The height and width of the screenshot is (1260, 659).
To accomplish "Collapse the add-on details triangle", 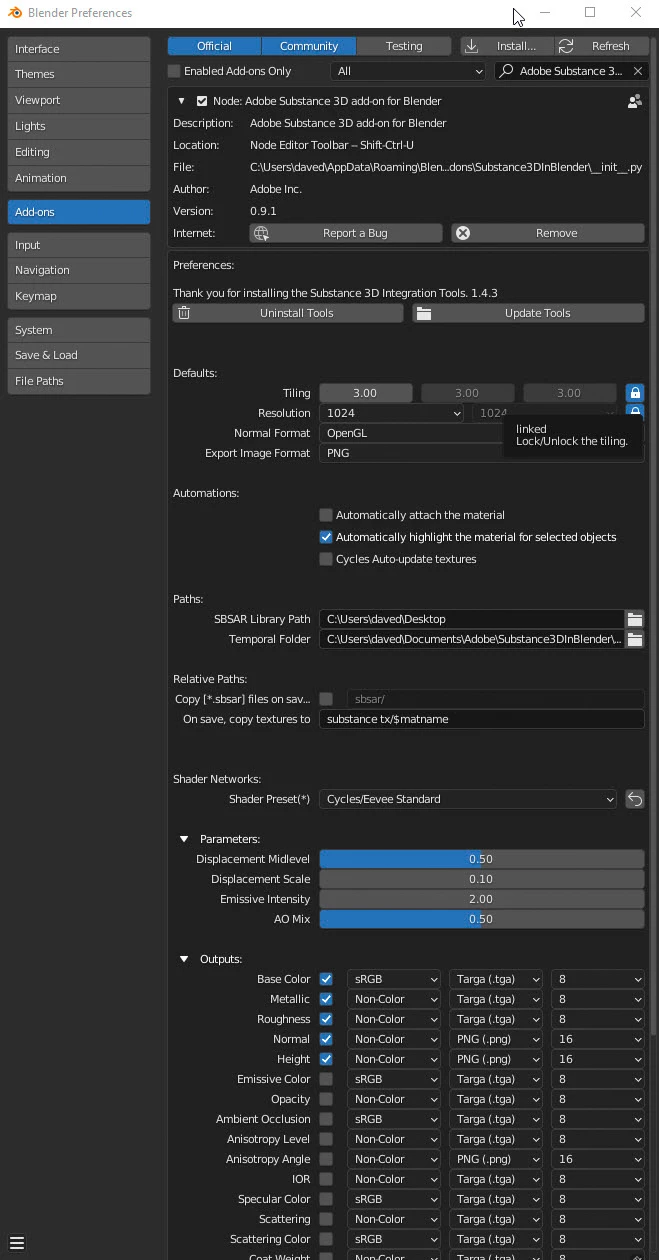I will click(181, 101).
